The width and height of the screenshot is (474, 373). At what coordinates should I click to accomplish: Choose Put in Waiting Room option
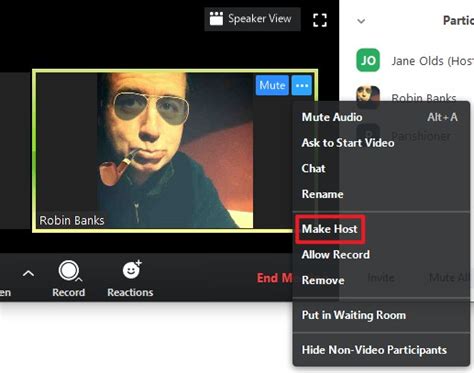click(x=381, y=315)
